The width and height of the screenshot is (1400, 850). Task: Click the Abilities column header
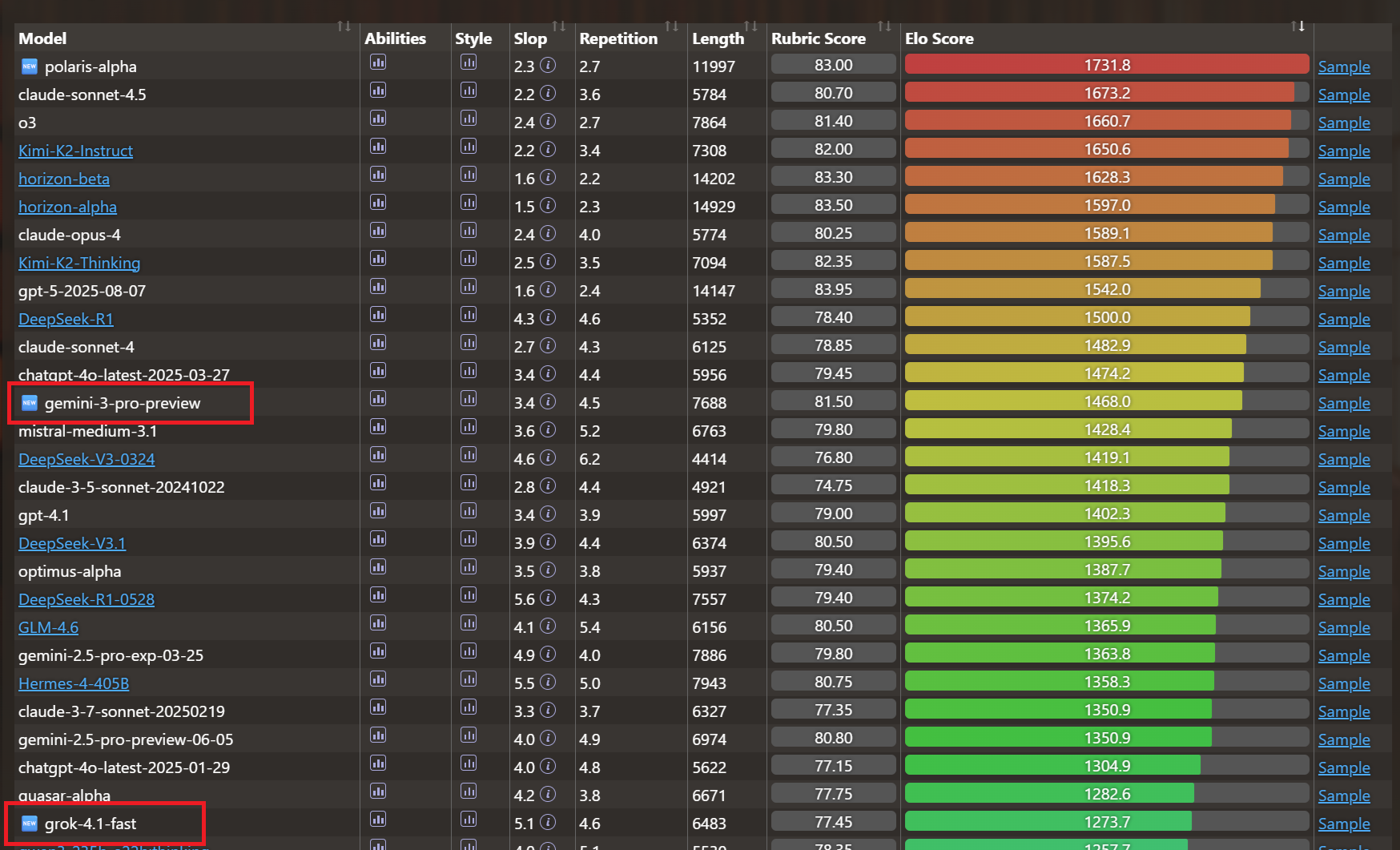(x=396, y=38)
